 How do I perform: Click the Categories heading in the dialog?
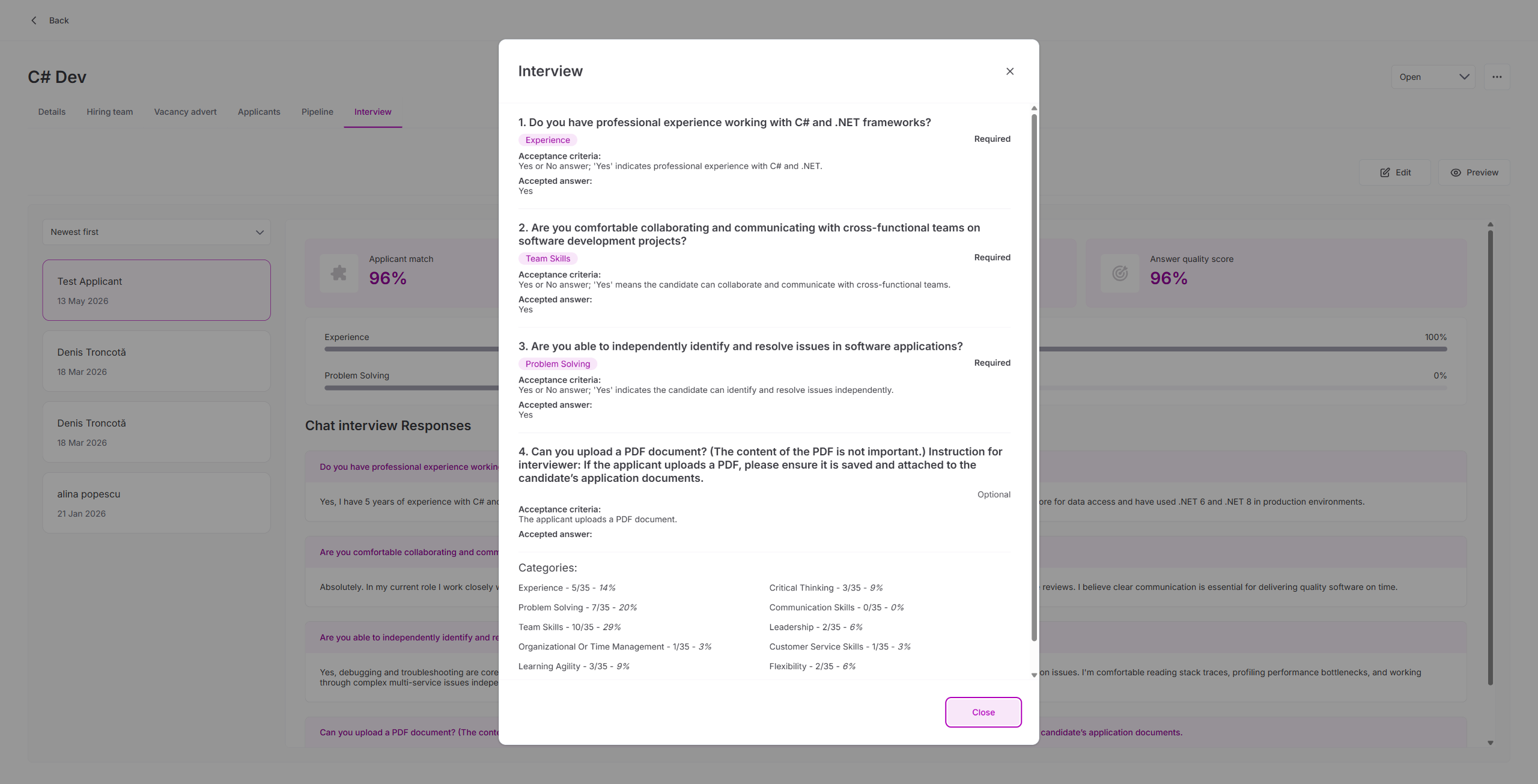pos(547,568)
